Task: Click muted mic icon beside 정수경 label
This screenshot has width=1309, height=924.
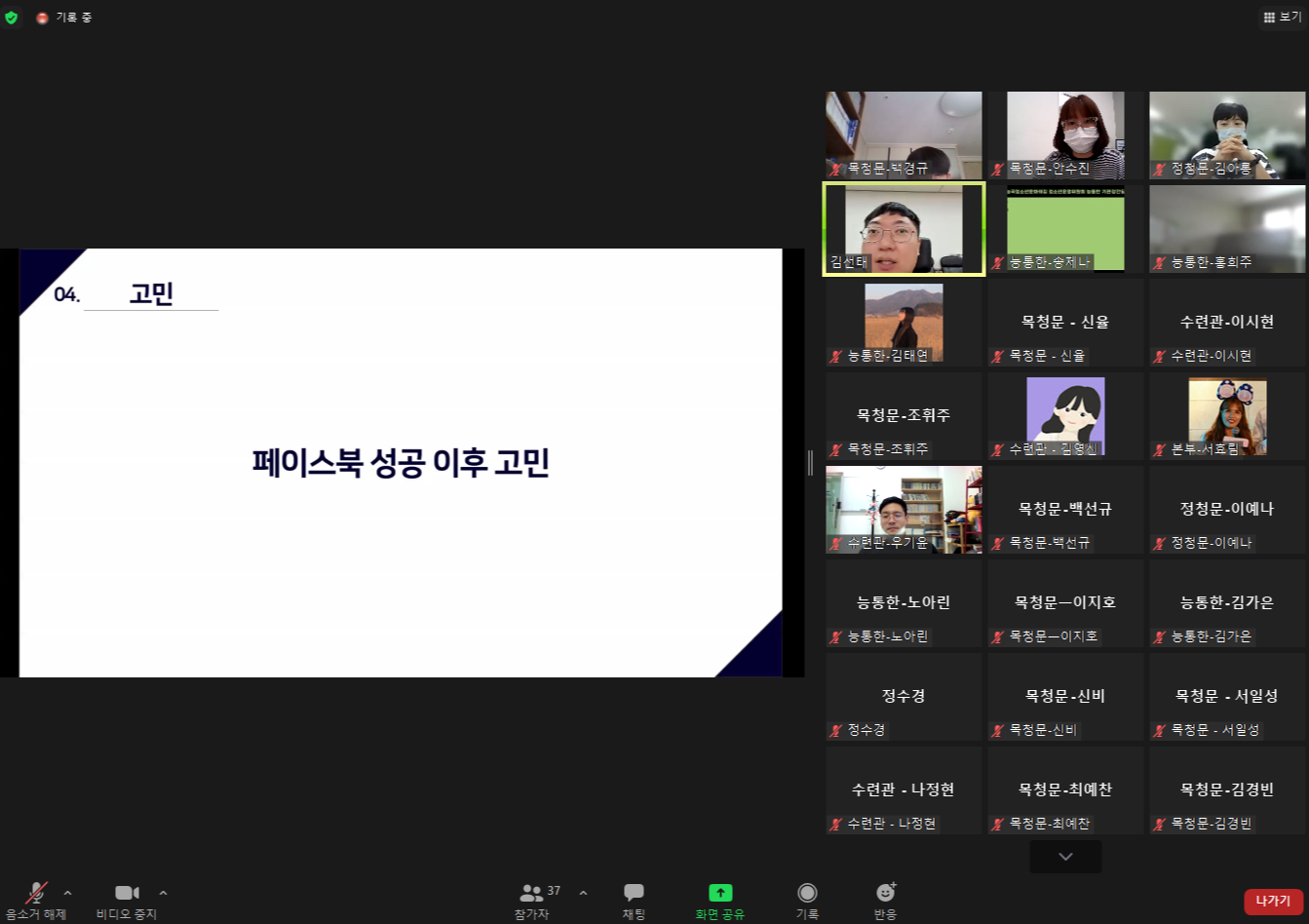Action: (x=836, y=730)
